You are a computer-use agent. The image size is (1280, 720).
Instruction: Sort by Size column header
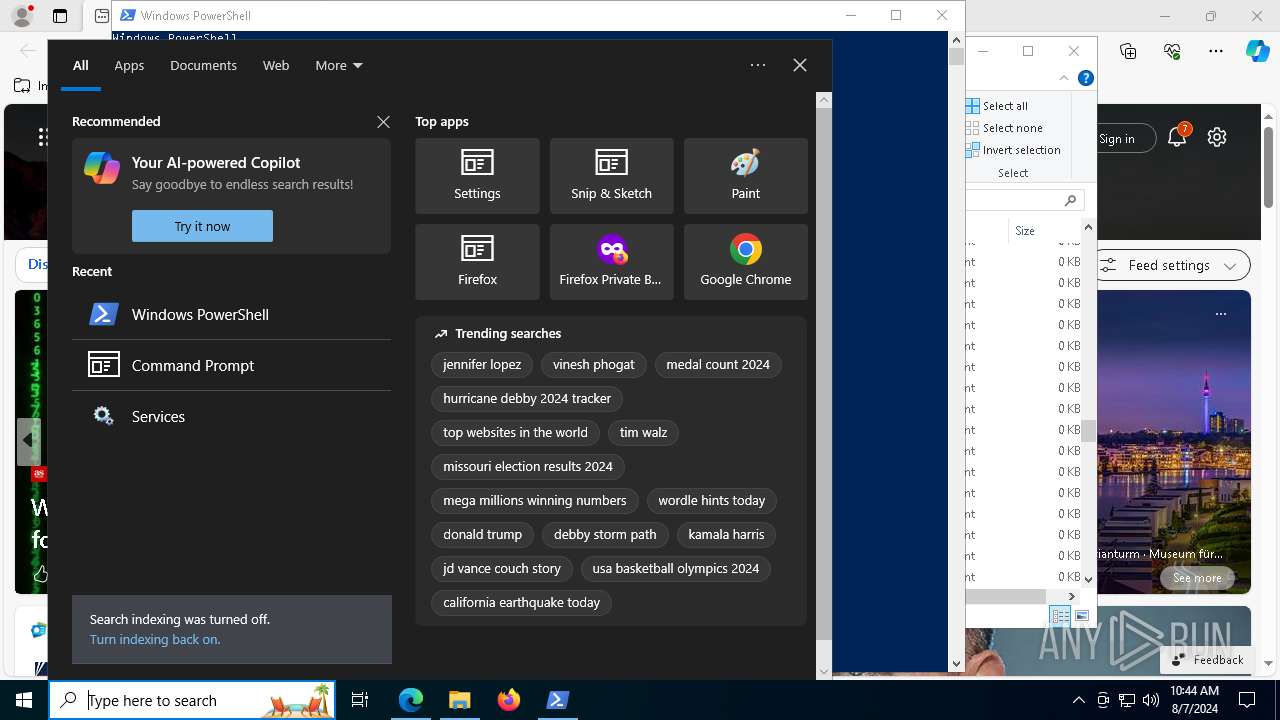click(x=1025, y=231)
